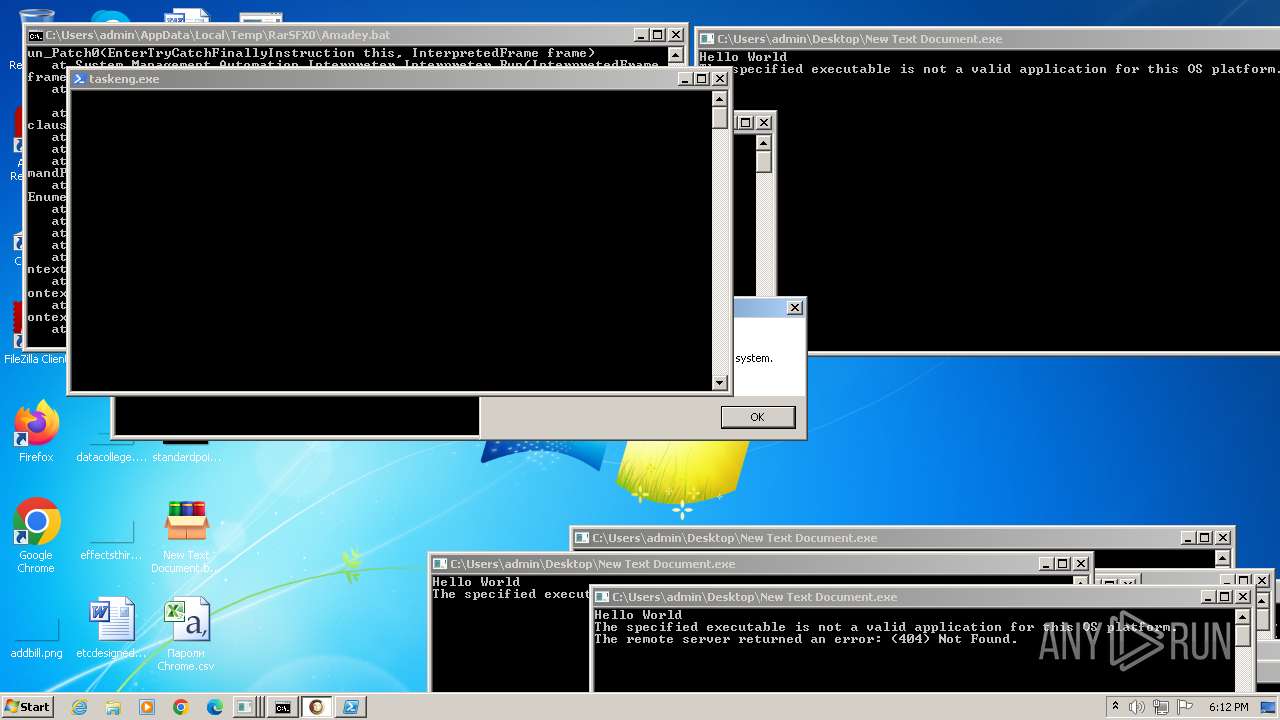Viewport: 1280px width, 720px height.
Task: Click the up arrow of taskeng.exe scrollbar
Action: (x=719, y=98)
